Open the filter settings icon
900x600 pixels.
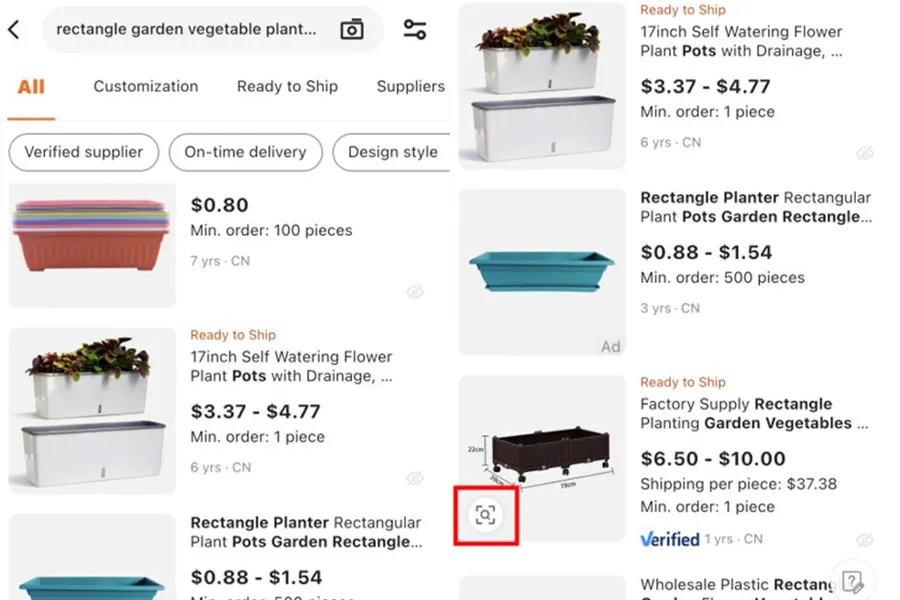415,30
